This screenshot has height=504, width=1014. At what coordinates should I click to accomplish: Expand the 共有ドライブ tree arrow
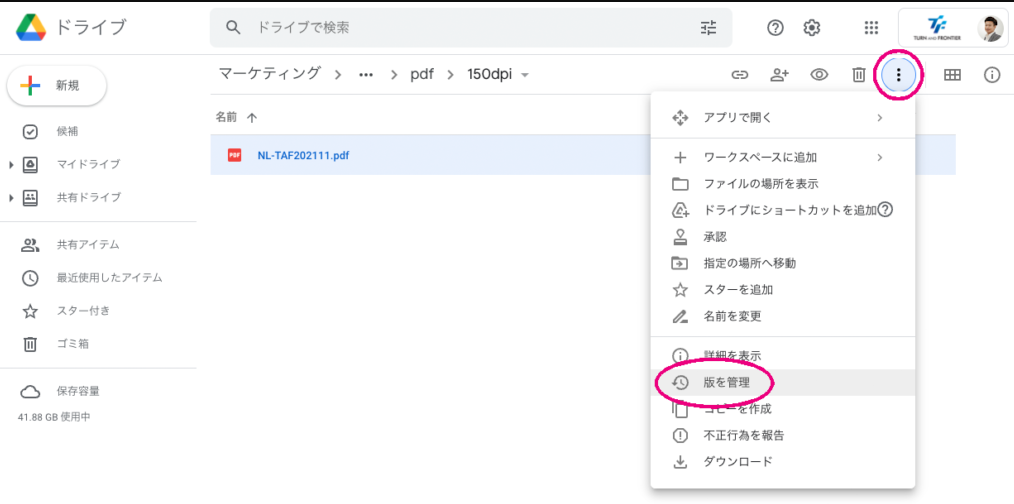tap(11, 198)
